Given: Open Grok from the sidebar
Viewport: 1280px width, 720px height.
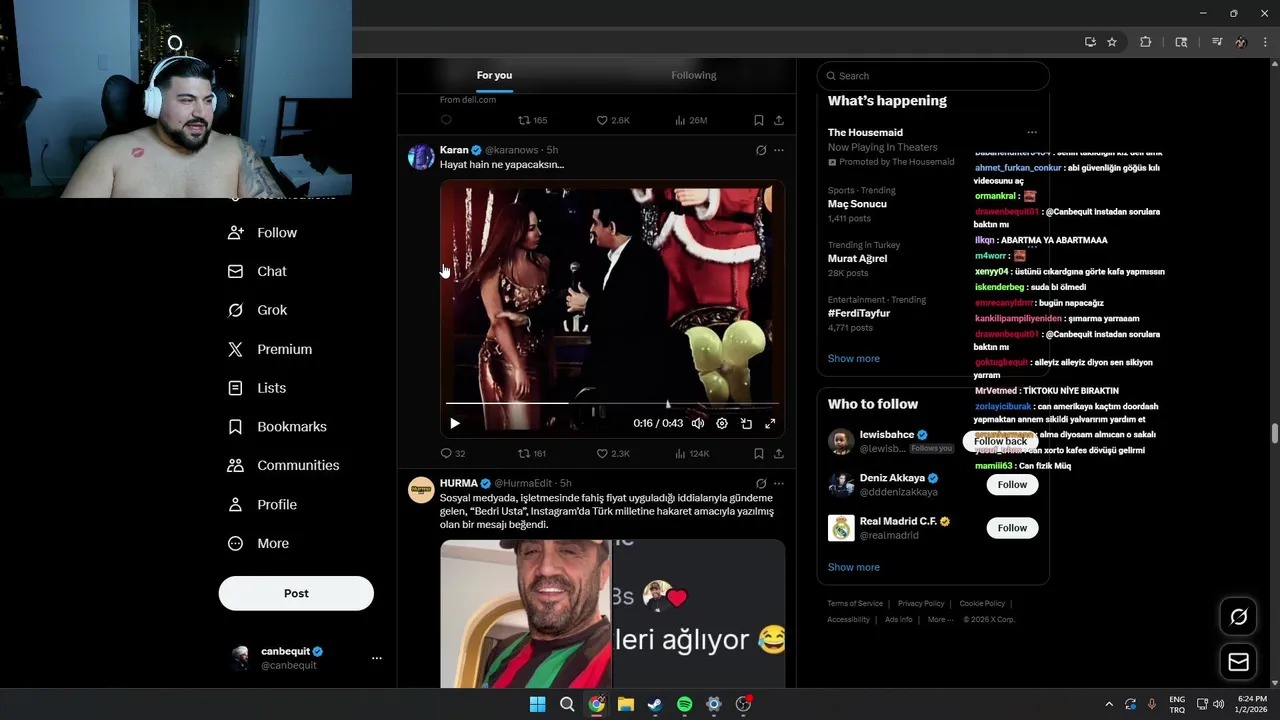Looking at the screenshot, I should click(x=258, y=310).
